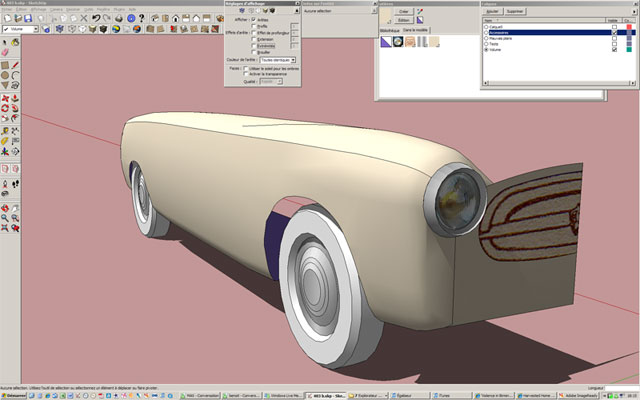
Task: Toggle the Profils checkbox
Action: [x=253, y=27]
